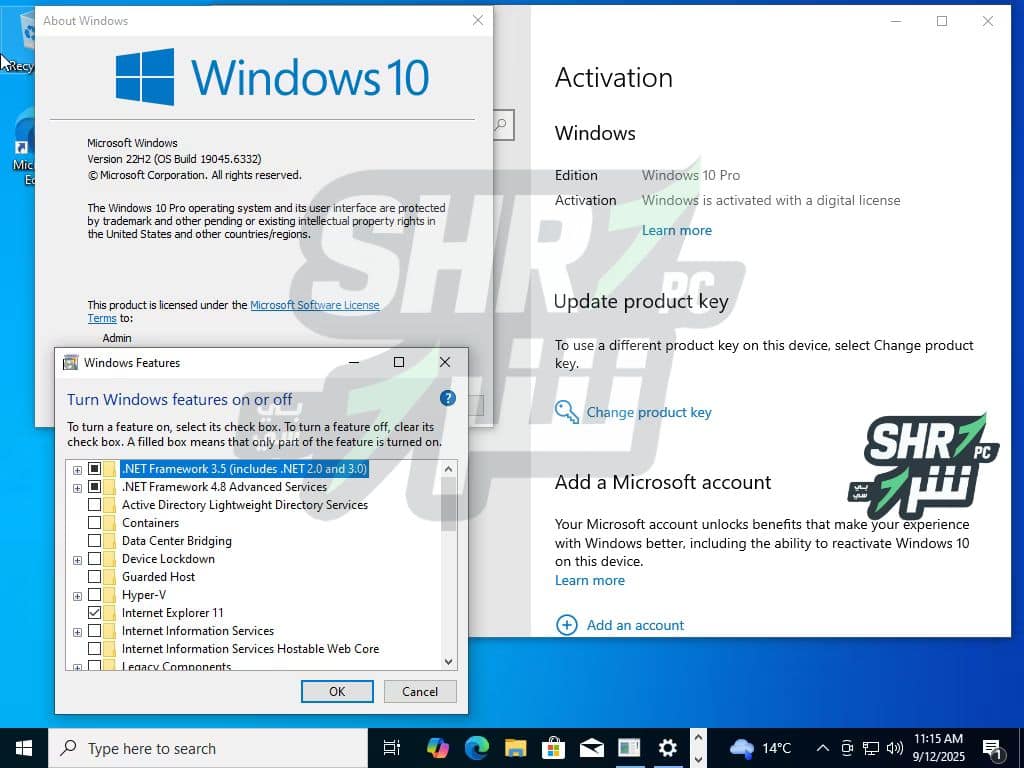Expand the .NET Framework 4.8 Advanced Services node
Image resolution: width=1024 pixels, height=768 pixels.
point(77,488)
